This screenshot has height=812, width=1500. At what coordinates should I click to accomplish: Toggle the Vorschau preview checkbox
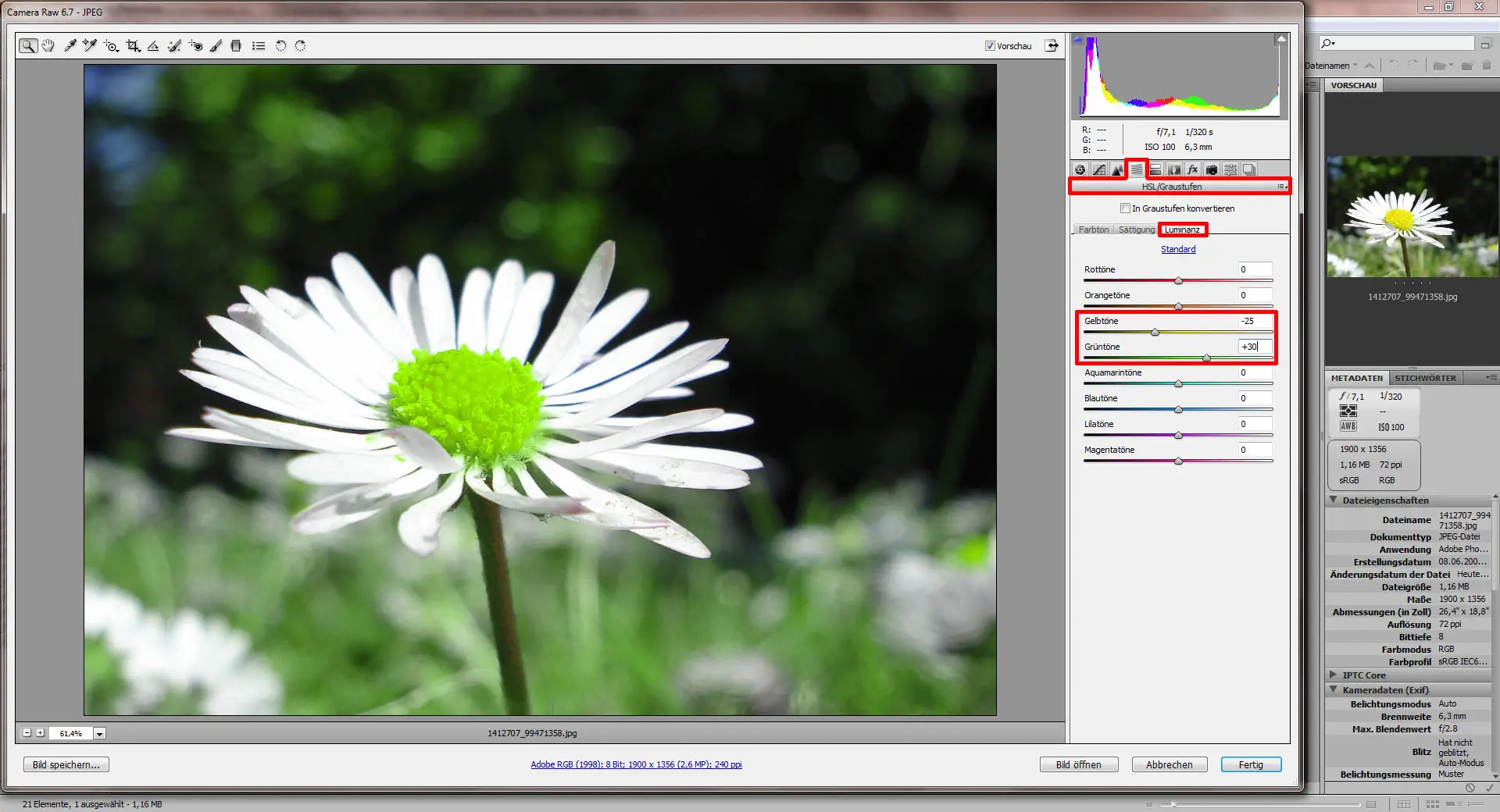[x=989, y=45]
